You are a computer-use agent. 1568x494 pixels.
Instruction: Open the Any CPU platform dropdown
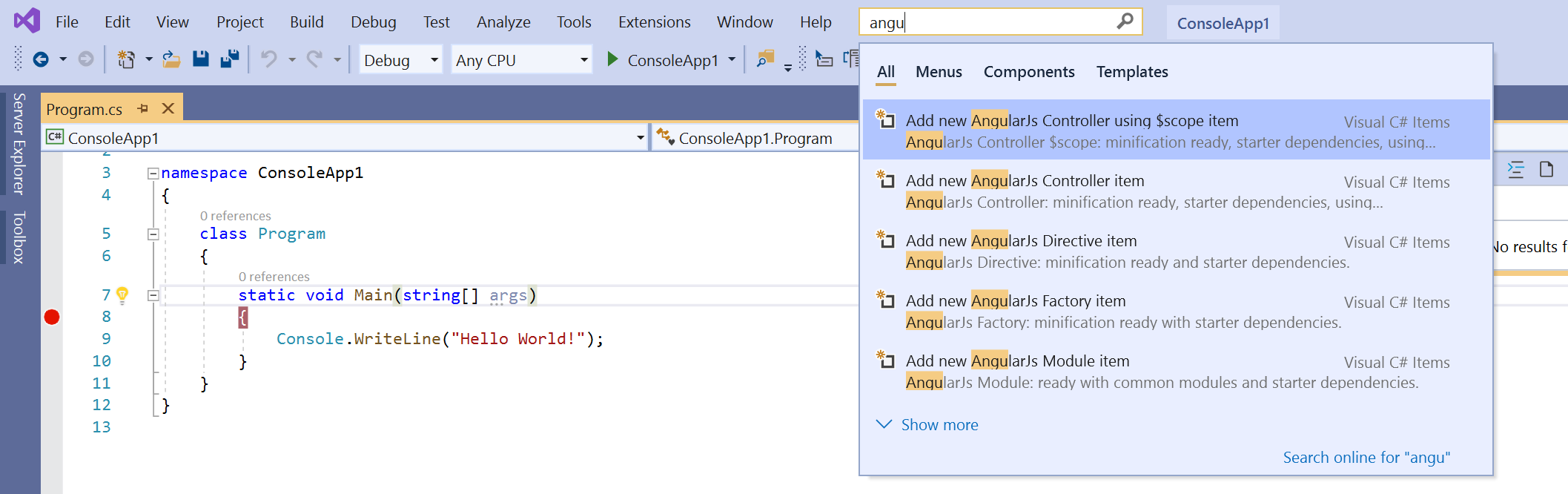pos(521,59)
